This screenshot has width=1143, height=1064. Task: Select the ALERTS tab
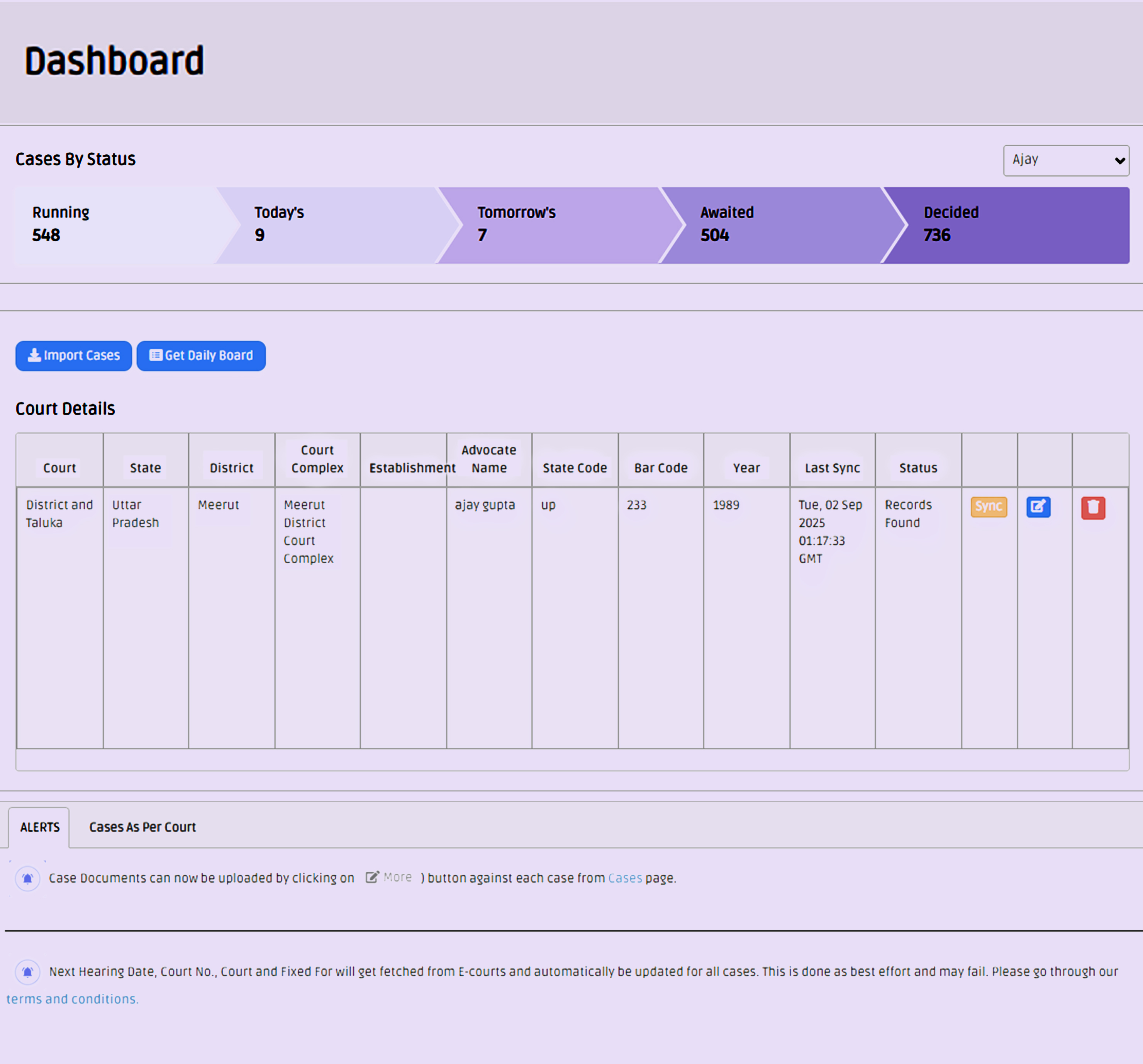pyautogui.click(x=40, y=827)
